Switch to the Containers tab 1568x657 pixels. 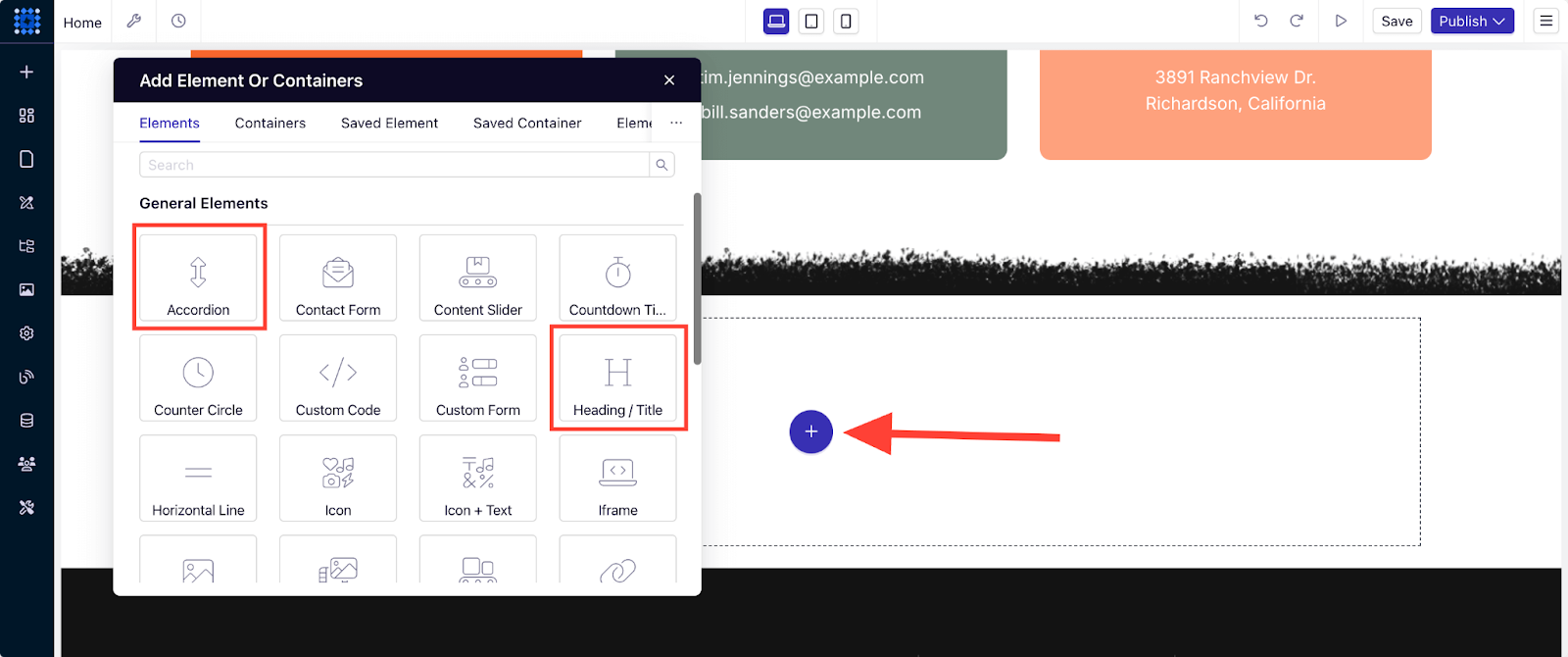click(270, 124)
